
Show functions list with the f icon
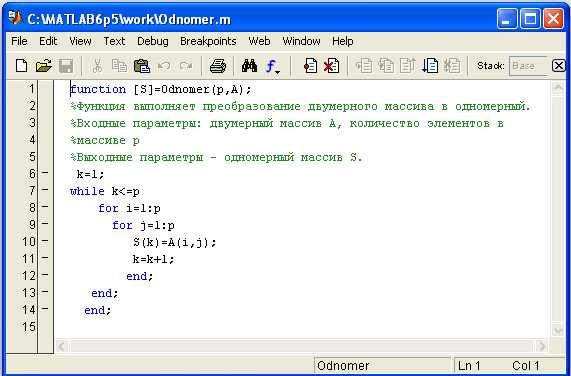(x=272, y=66)
